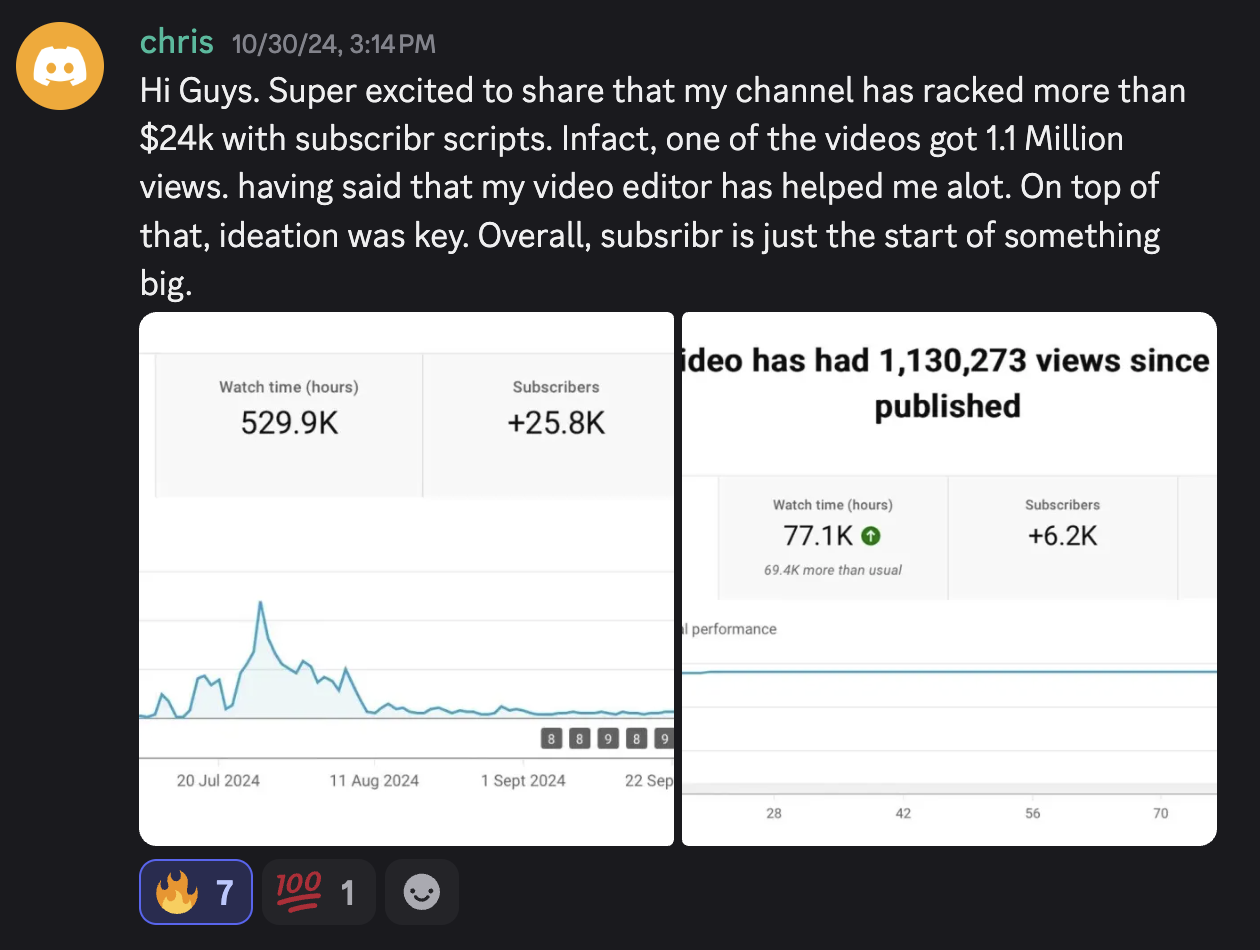The image size is (1260, 950).
Task: Toggle the 100 reaction with 1
Action: tap(318, 892)
